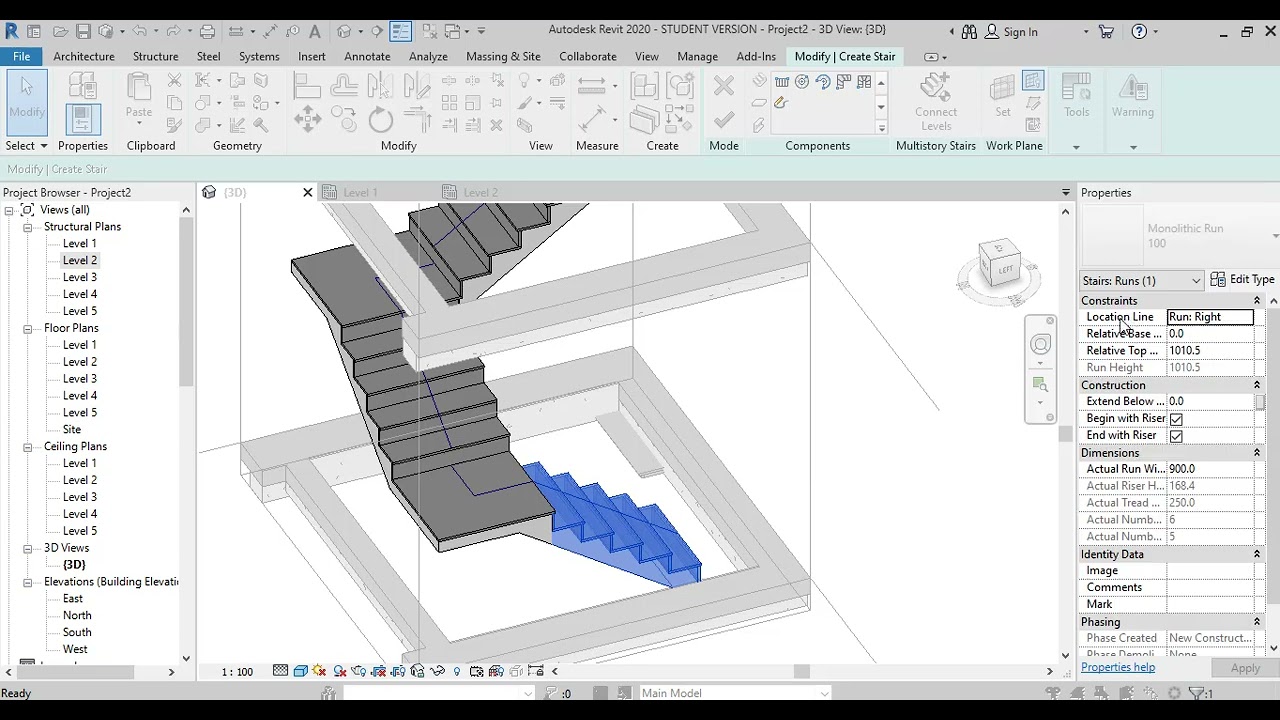Click the Print icon in quick access toolbar

207,32
